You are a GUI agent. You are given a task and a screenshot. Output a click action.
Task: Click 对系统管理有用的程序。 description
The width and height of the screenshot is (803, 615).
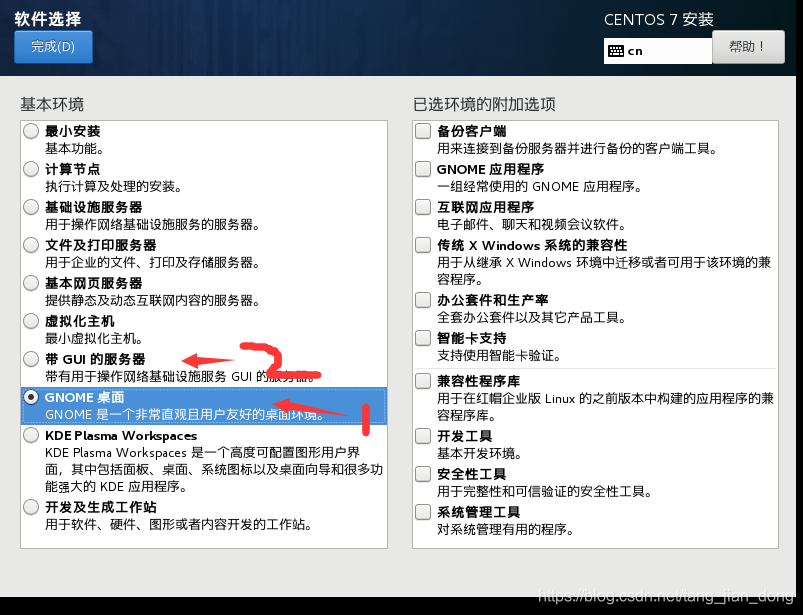(x=505, y=529)
